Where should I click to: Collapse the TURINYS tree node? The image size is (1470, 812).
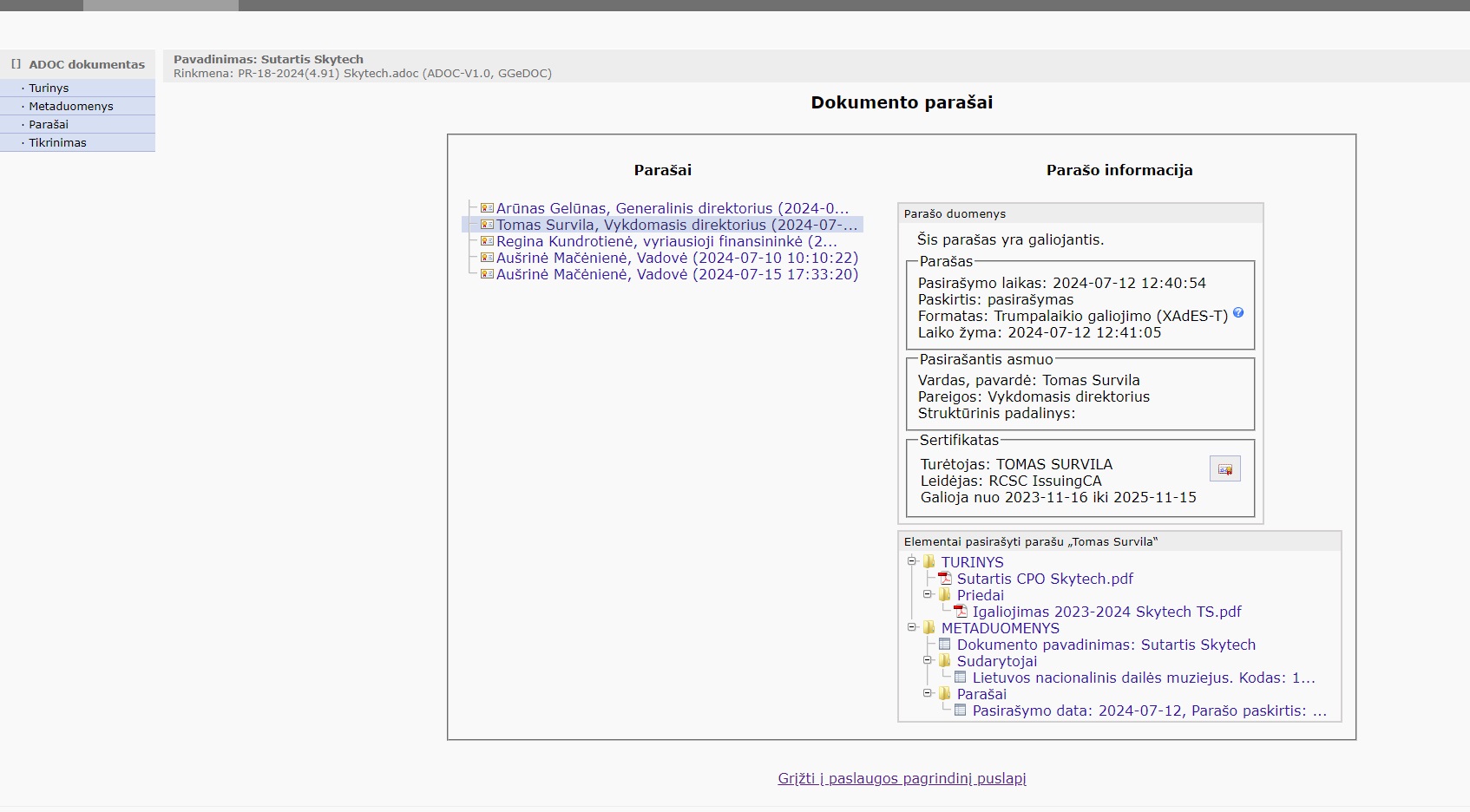(x=912, y=561)
